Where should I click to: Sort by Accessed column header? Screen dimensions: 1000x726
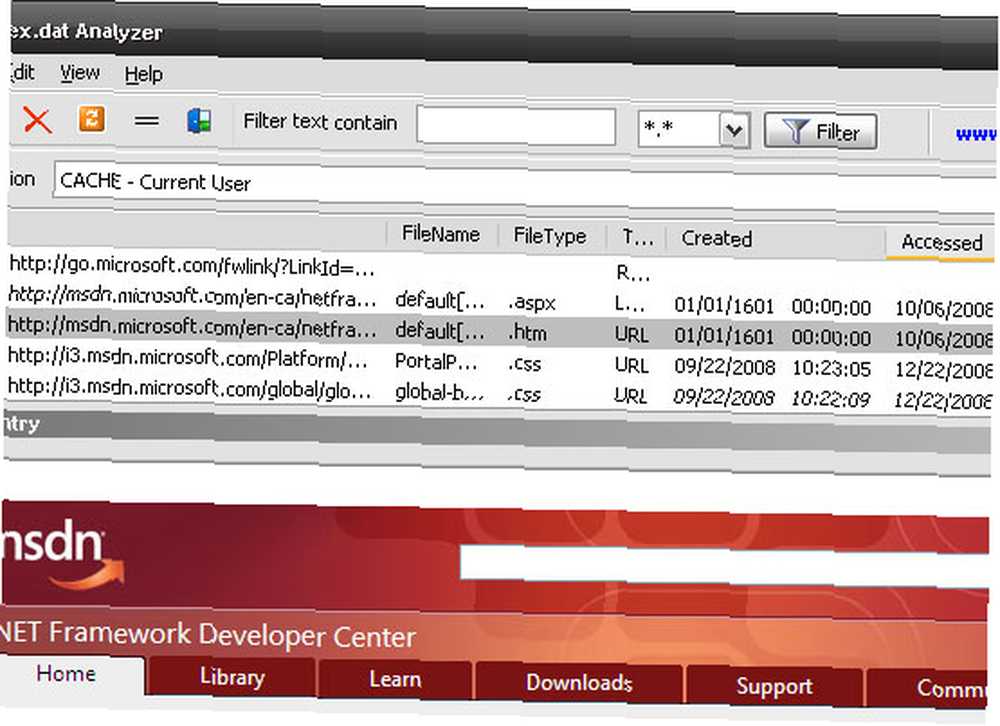(x=941, y=243)
